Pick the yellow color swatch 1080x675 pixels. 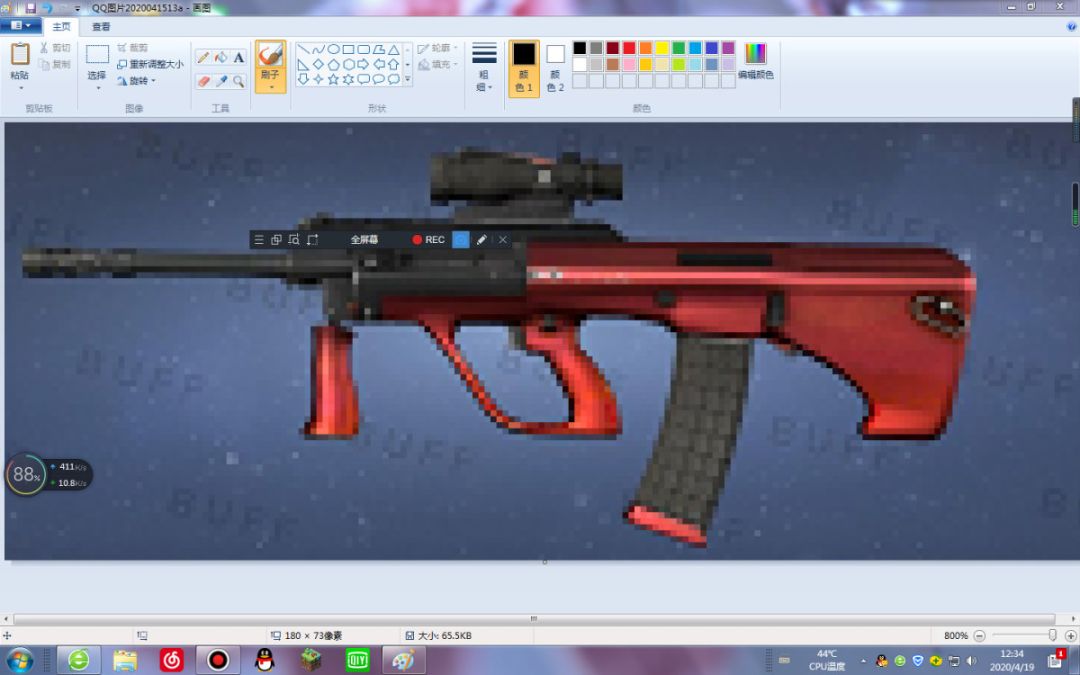click(x=662, y=48)
